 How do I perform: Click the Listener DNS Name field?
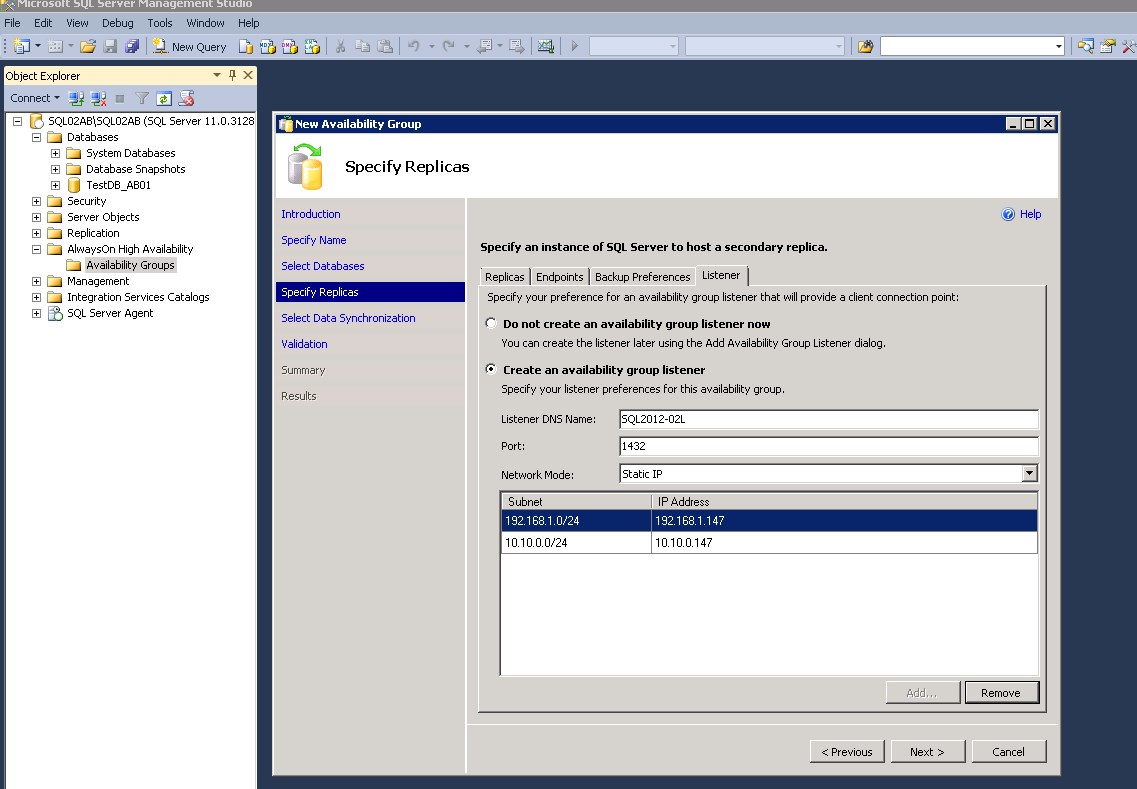828,420
